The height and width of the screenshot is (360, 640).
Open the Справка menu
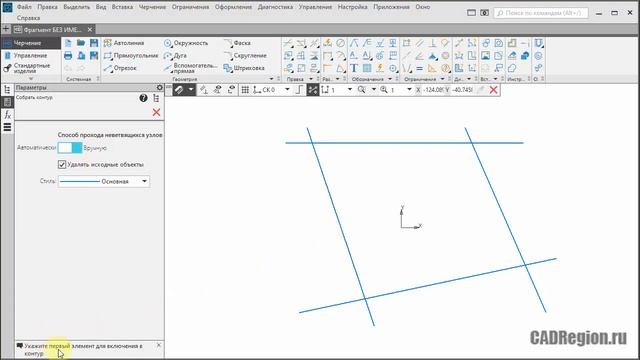(28, 18)
